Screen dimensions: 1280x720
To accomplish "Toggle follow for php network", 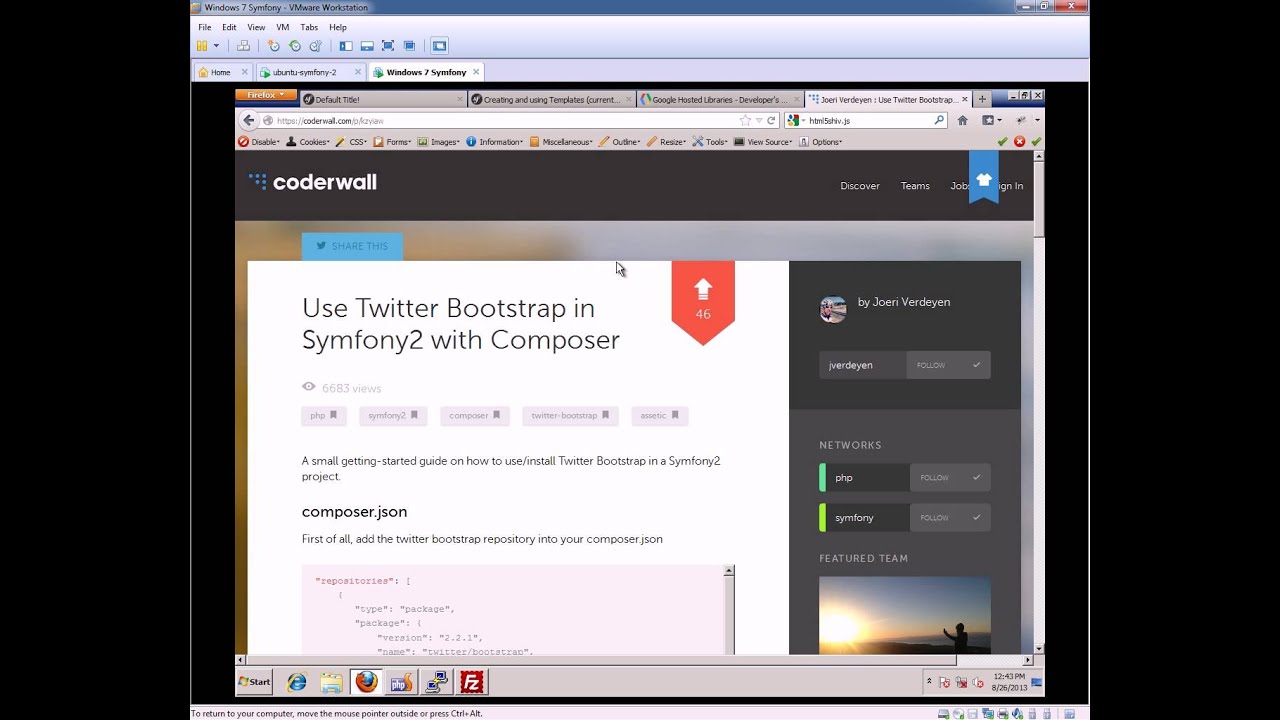I will 950,477.
